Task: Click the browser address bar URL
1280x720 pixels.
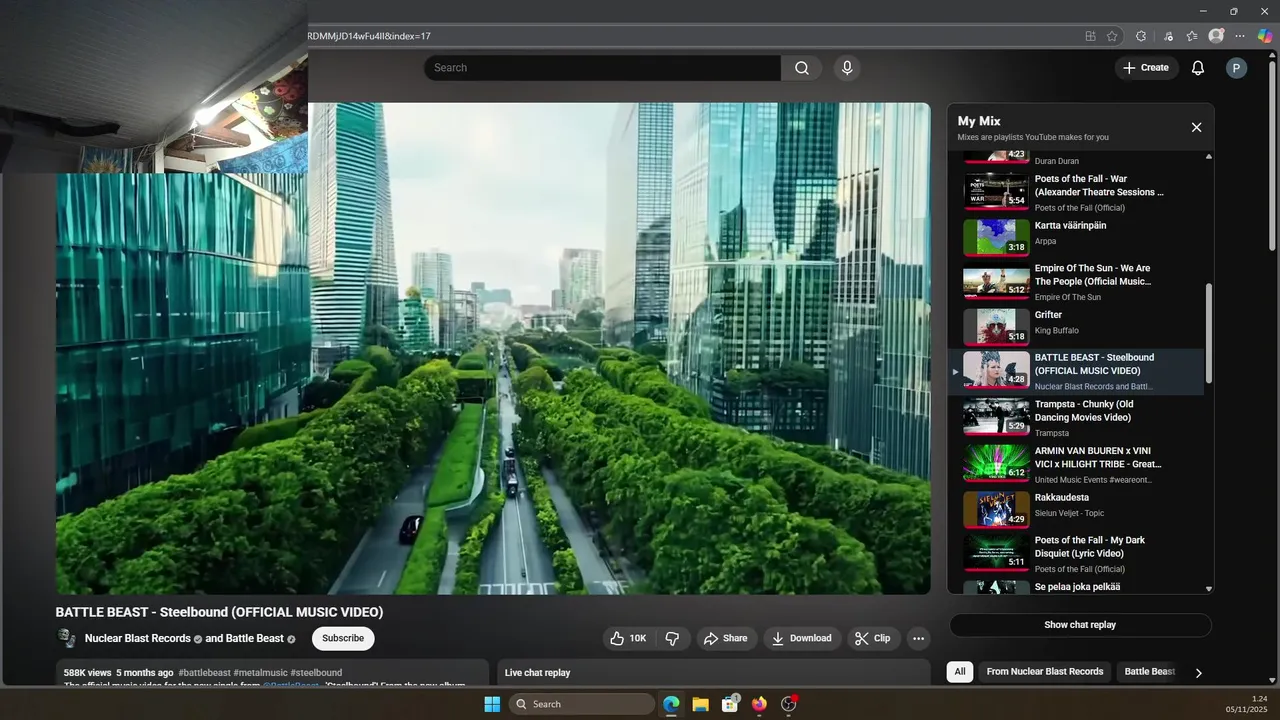Action: tap(369, 36)
